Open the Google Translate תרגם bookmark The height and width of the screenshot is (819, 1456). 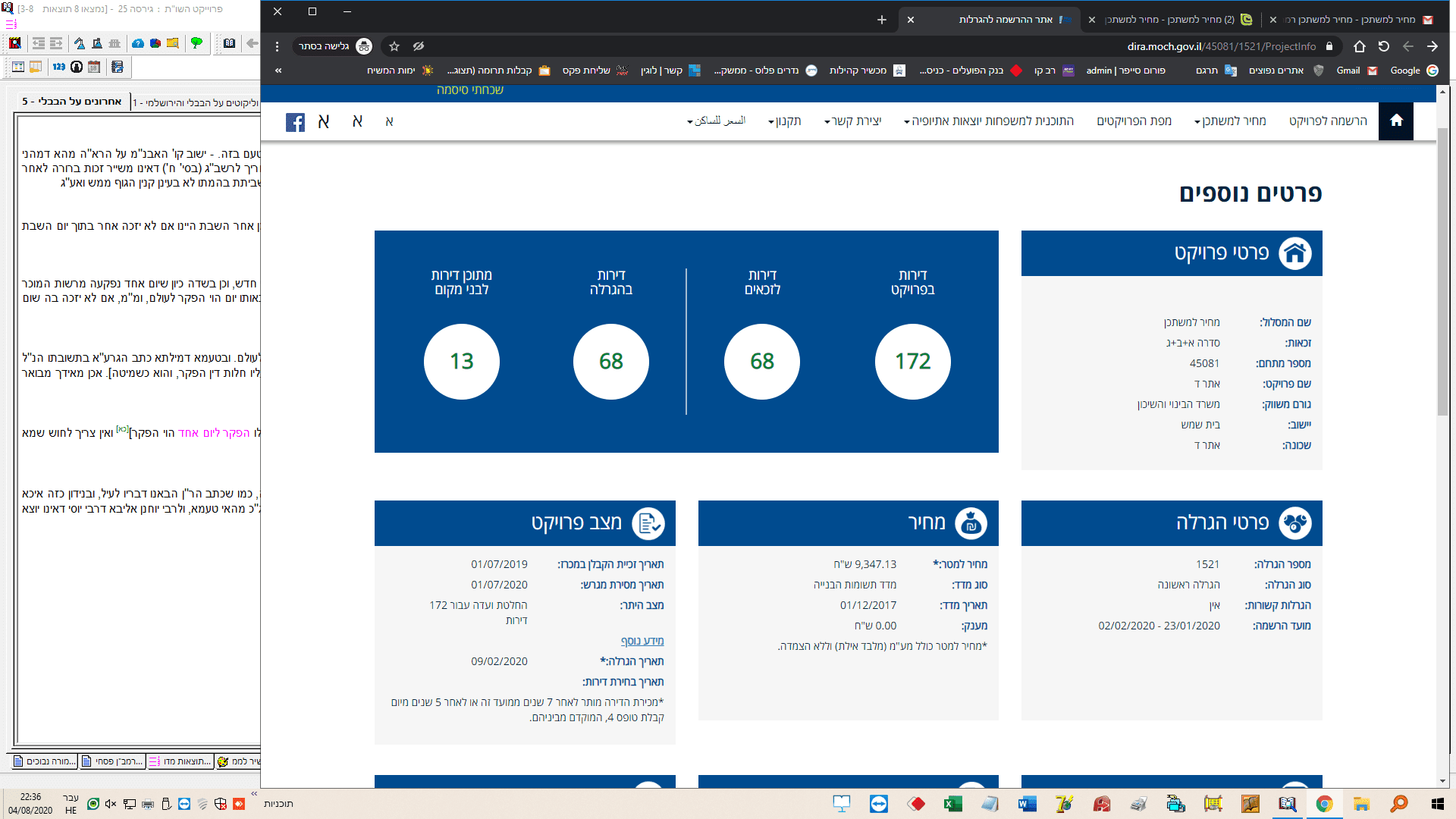[1216, 71]
